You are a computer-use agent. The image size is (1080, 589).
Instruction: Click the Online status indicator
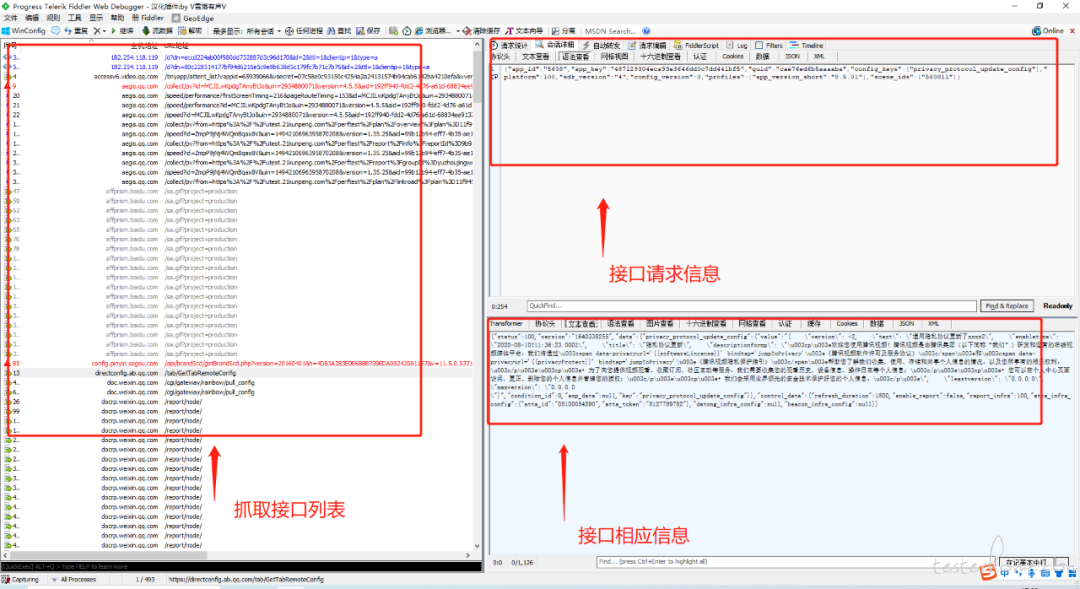pyautogui.click(x=1048, y=31)
